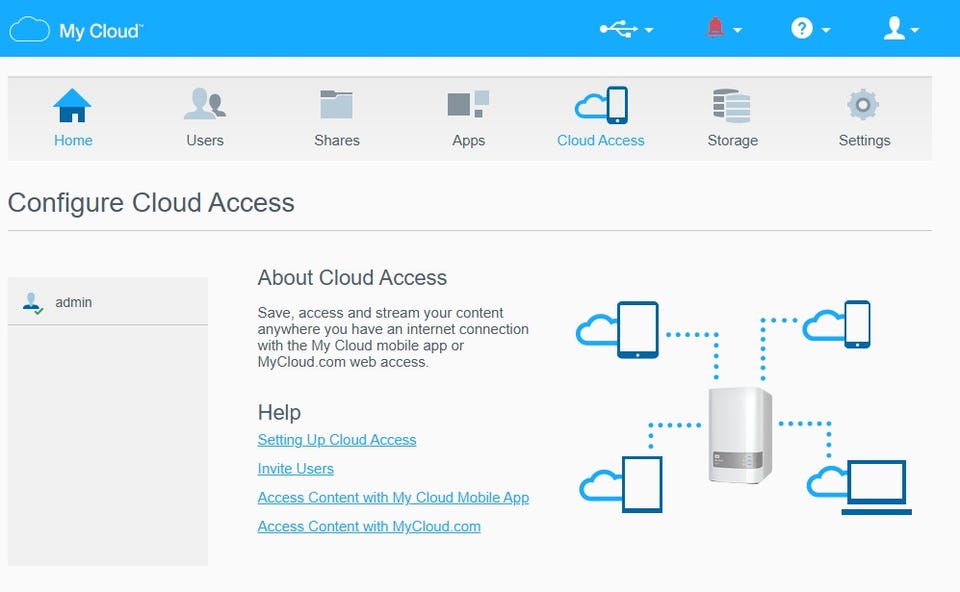
Task: Click the Help section heading
Action: [x=279, y=412]
